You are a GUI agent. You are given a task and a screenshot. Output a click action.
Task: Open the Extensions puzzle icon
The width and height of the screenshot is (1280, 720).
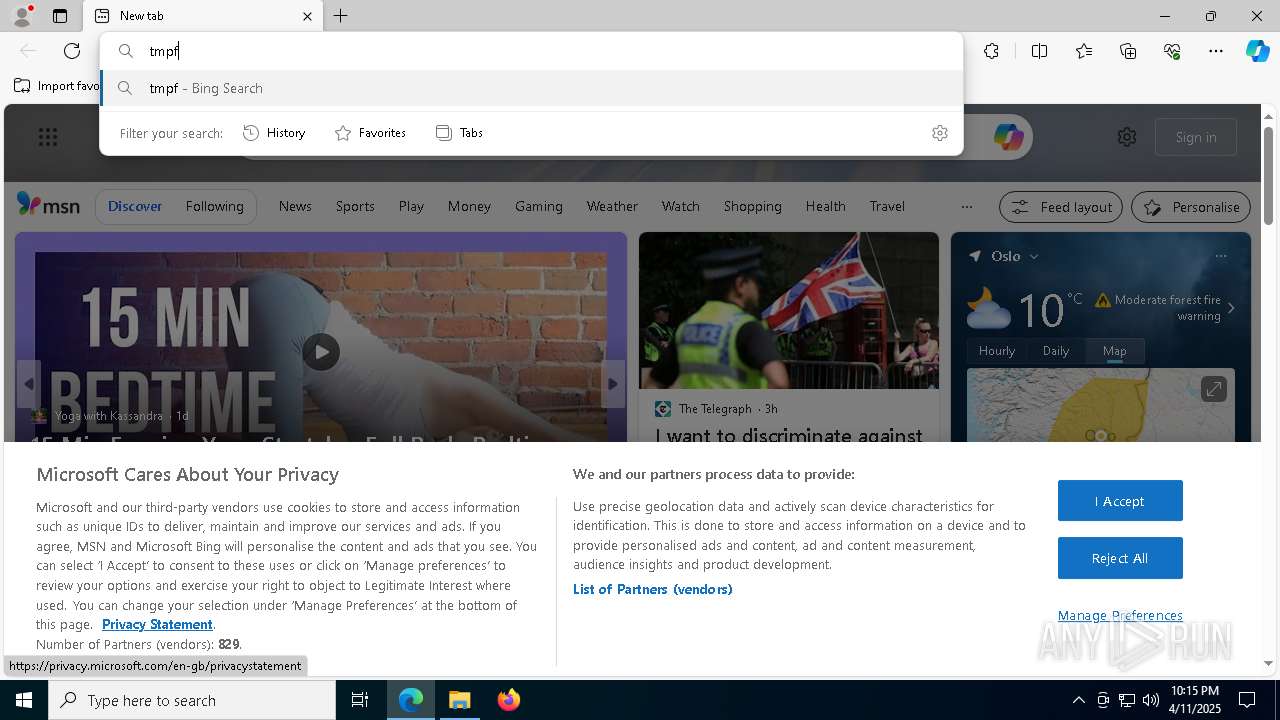[x=991, y=51]
